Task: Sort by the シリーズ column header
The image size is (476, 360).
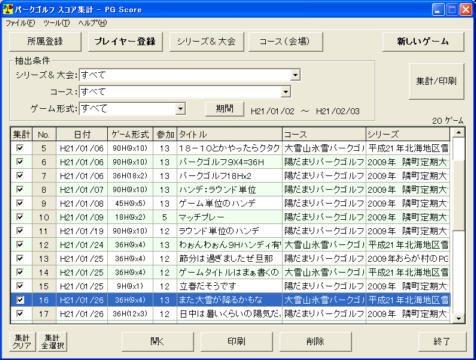Action: (407, 134)
